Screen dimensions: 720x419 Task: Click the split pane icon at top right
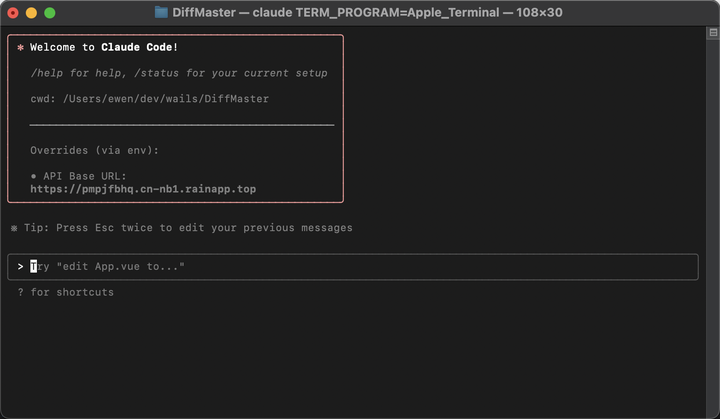pos(713,33)
